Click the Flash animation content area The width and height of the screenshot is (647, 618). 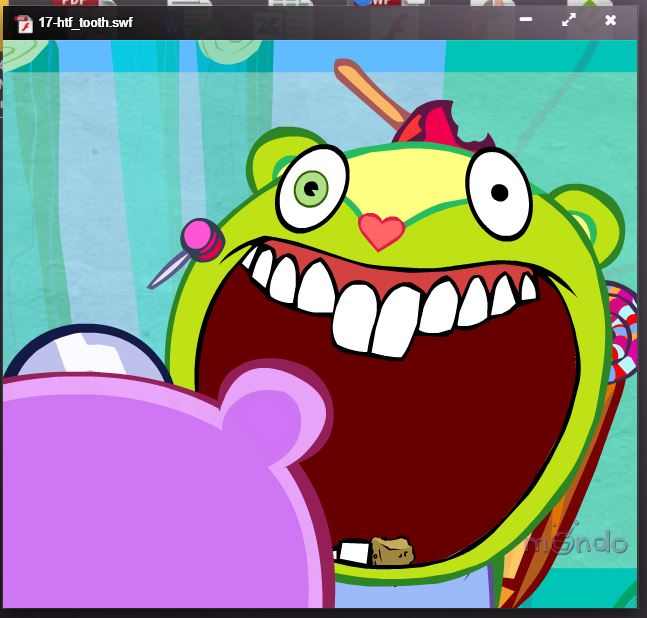pyautogui.click(x=320, y=324)
